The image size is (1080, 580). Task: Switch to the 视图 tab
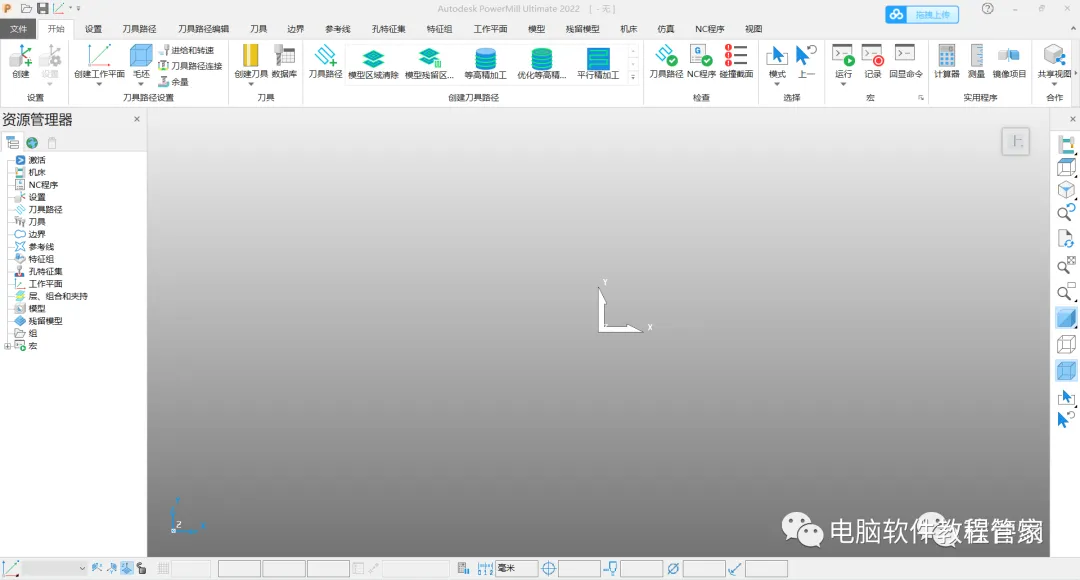[x=754, y=29]
